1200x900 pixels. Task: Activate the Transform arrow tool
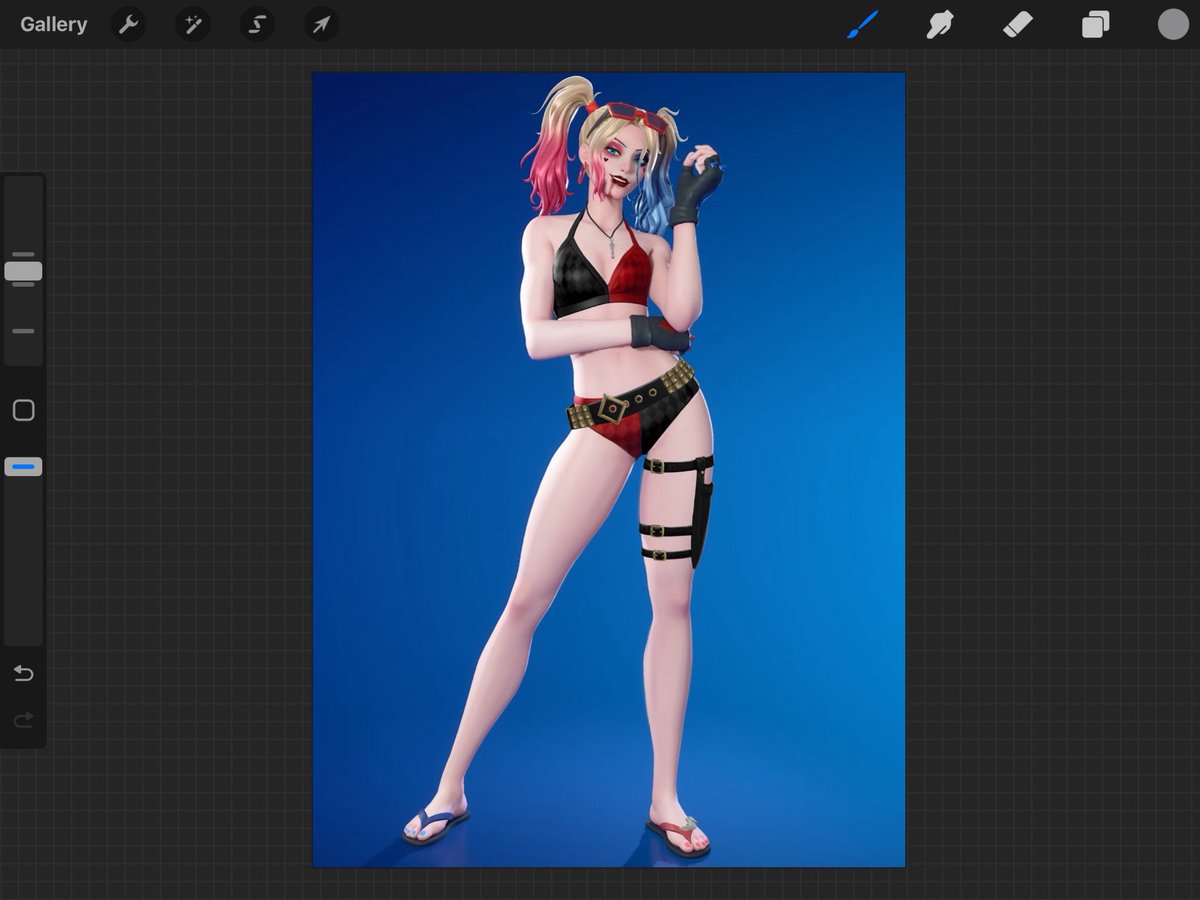pos(321,24)
